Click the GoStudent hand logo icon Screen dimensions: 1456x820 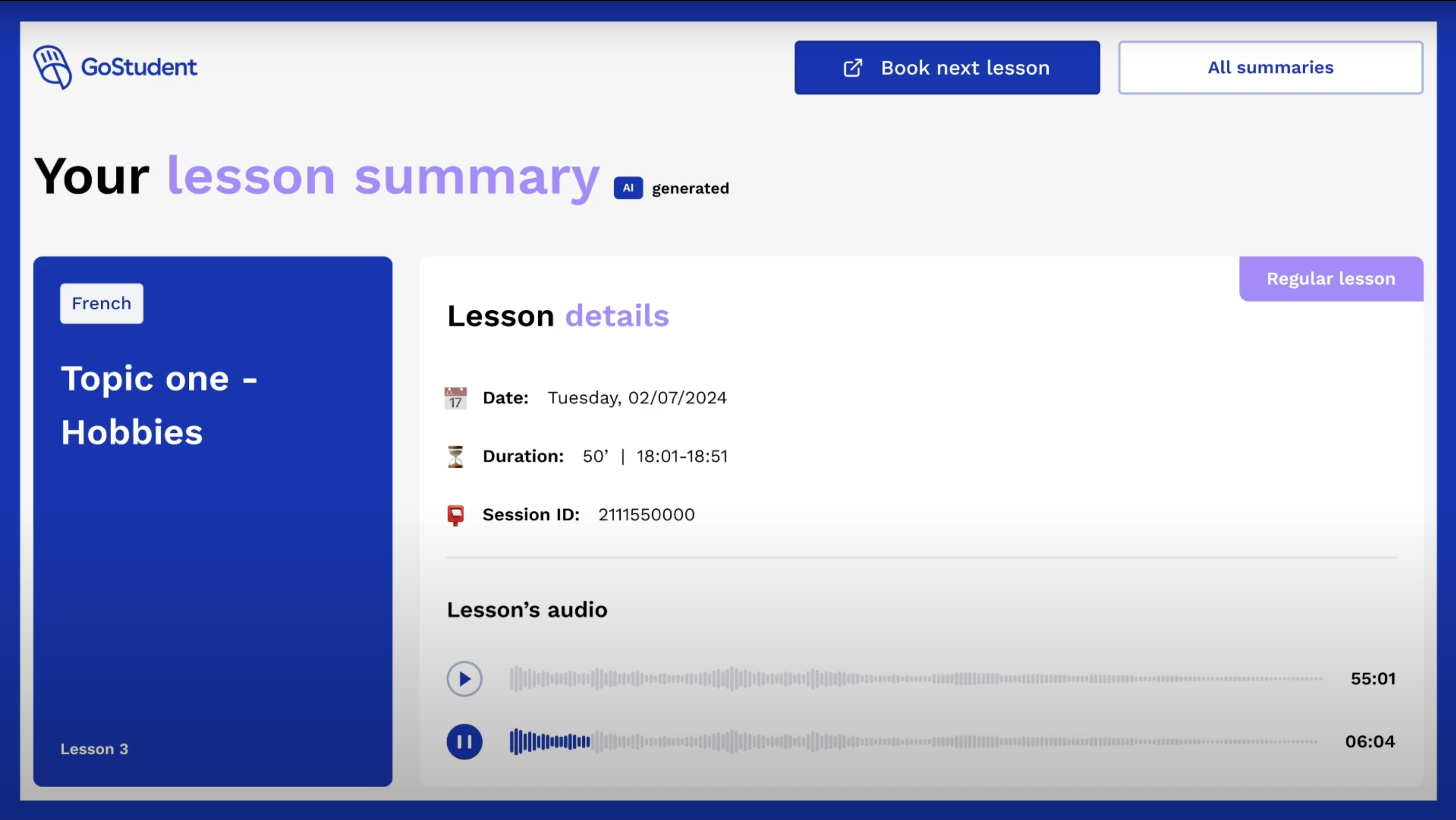[54, 67]
